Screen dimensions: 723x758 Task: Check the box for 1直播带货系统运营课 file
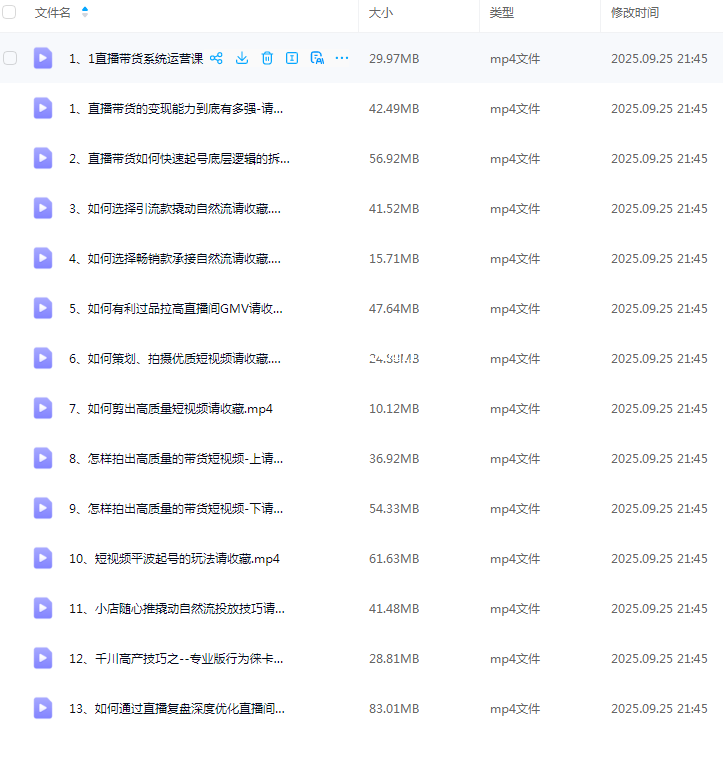(10, 58)
